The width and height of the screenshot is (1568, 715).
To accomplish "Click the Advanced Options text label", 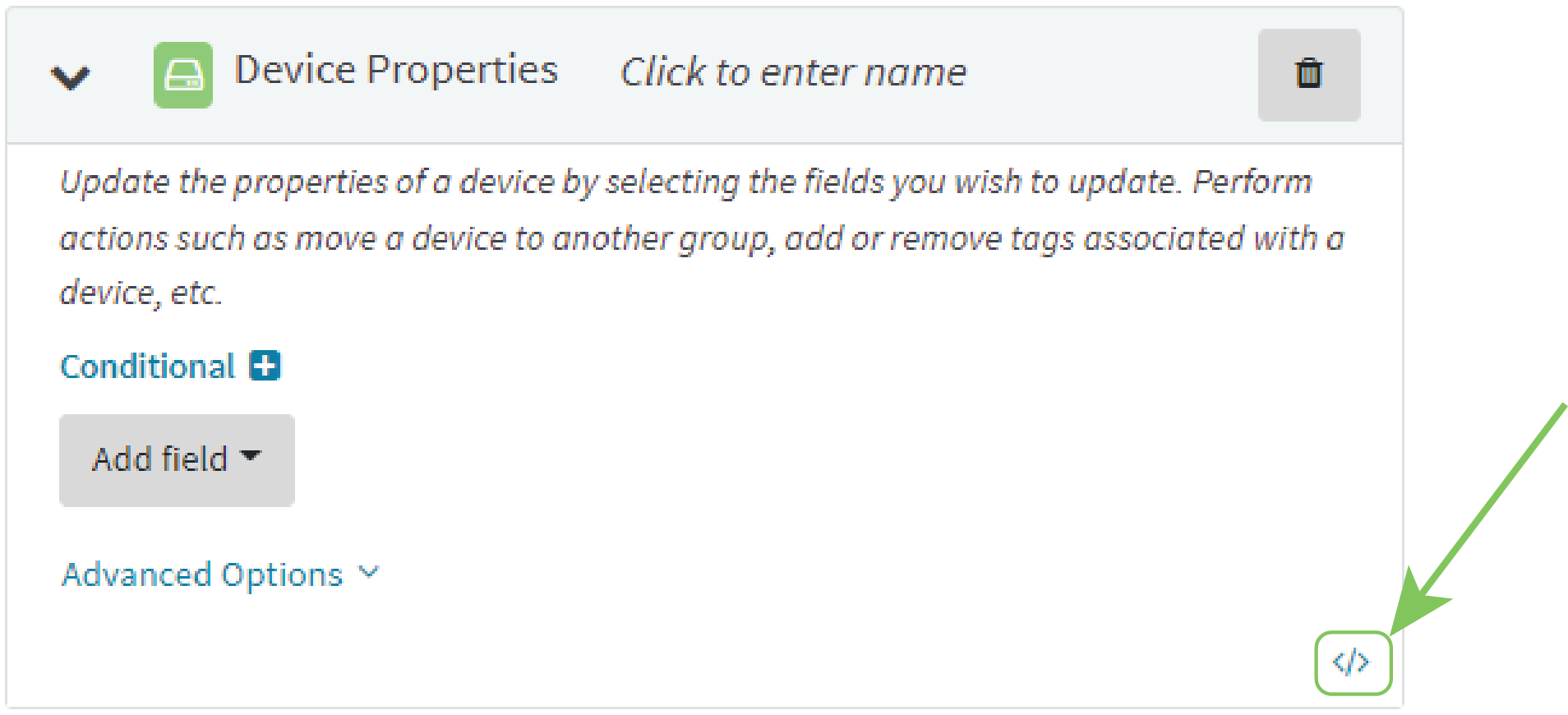I will (x=202, y=574).
